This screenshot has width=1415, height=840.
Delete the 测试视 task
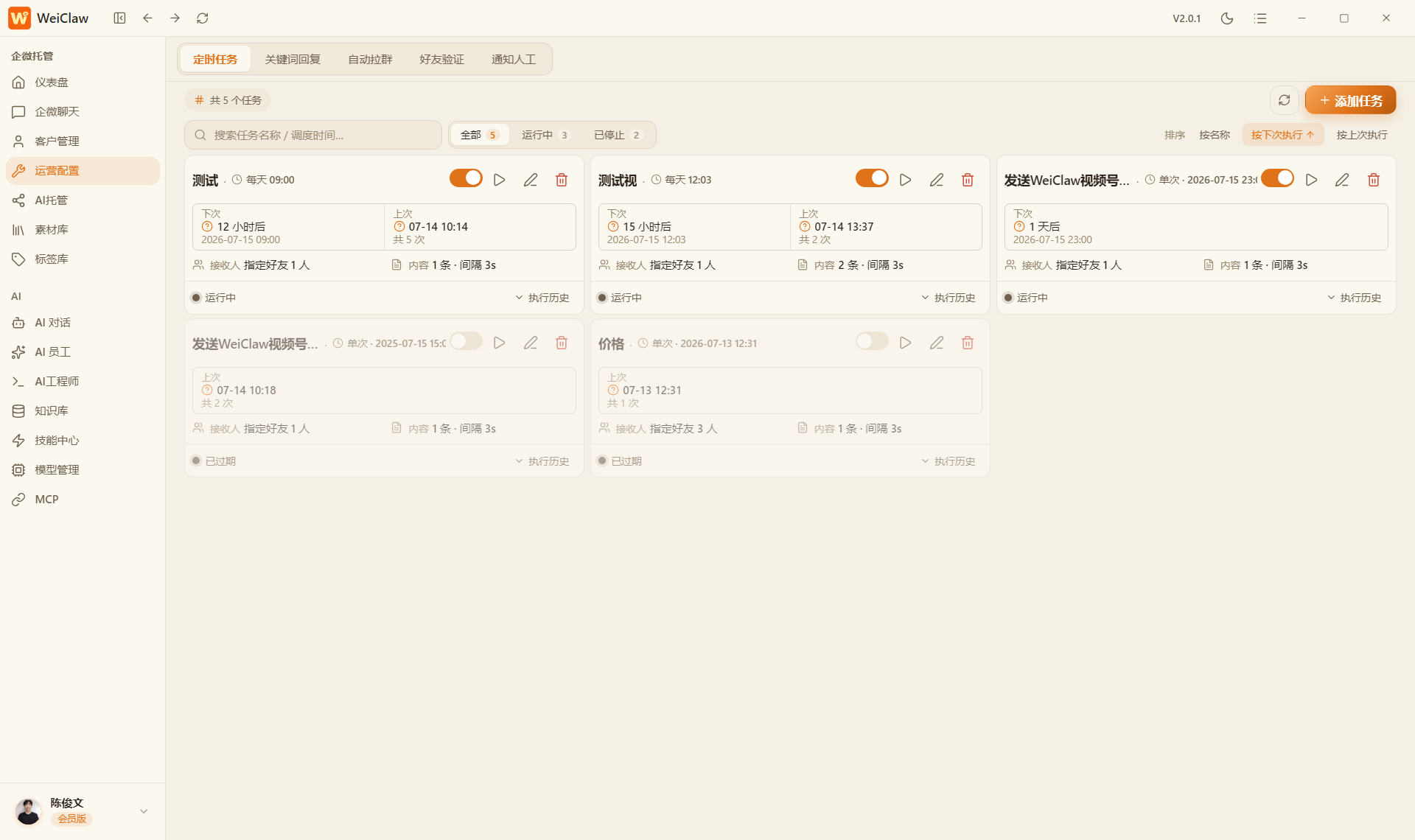point(968,180)
